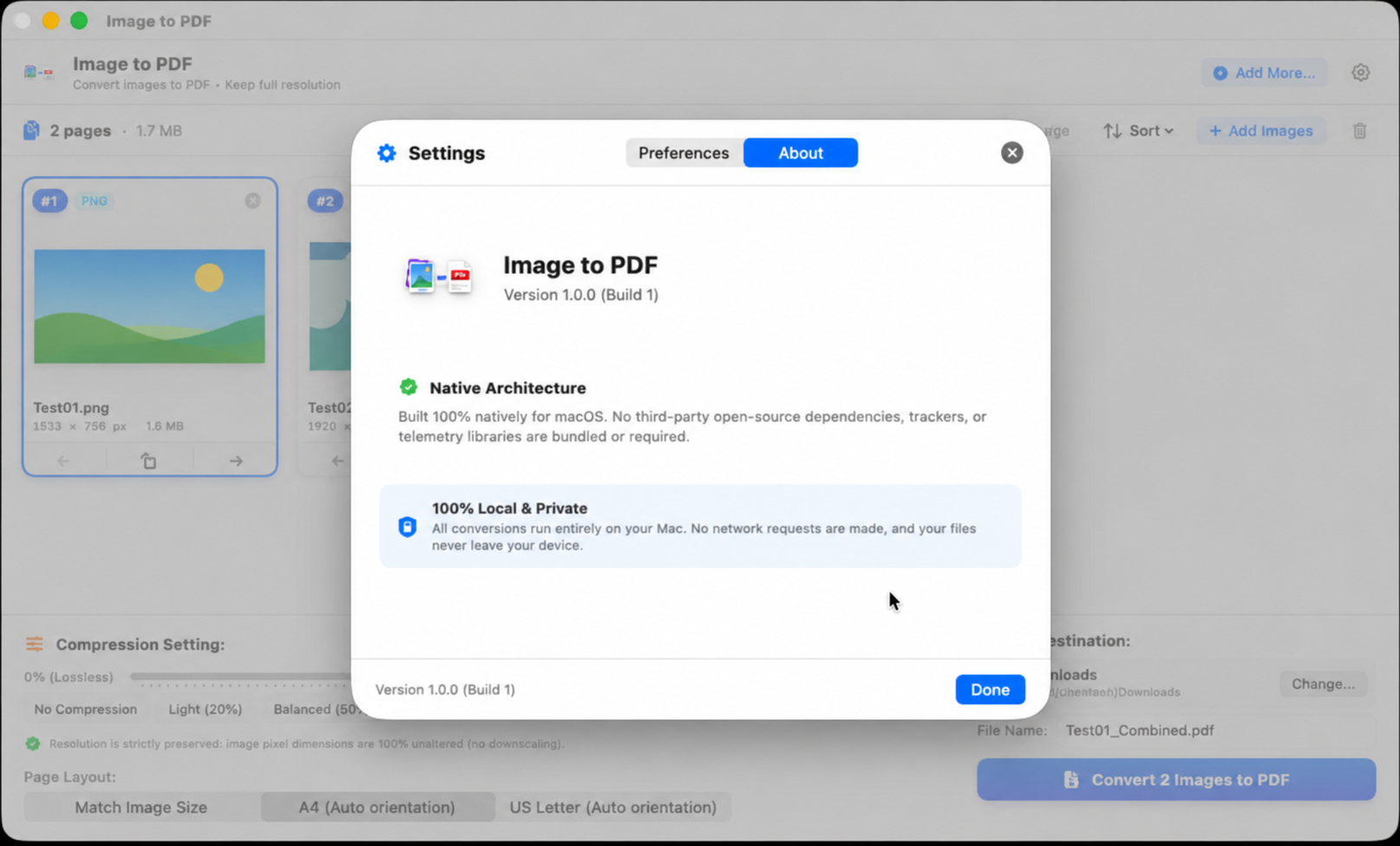This screenshot has width=1400, height=846.
Task: Choose US Letter (Auto orientation) layout
Action: coord(612,807)
